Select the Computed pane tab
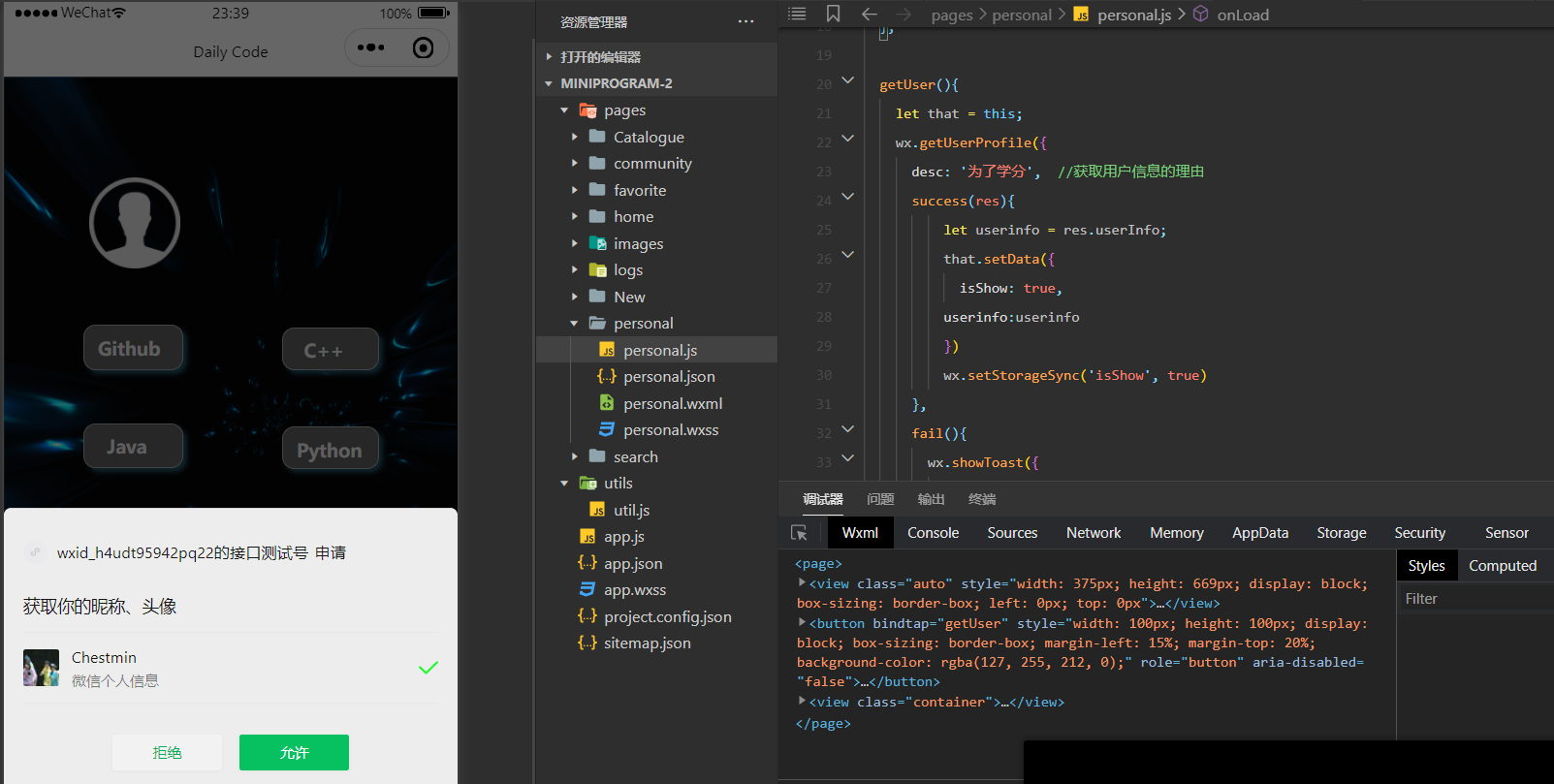Image resolution: width=1554 pixels, height=784 pixels. (x=1503, y=566)
